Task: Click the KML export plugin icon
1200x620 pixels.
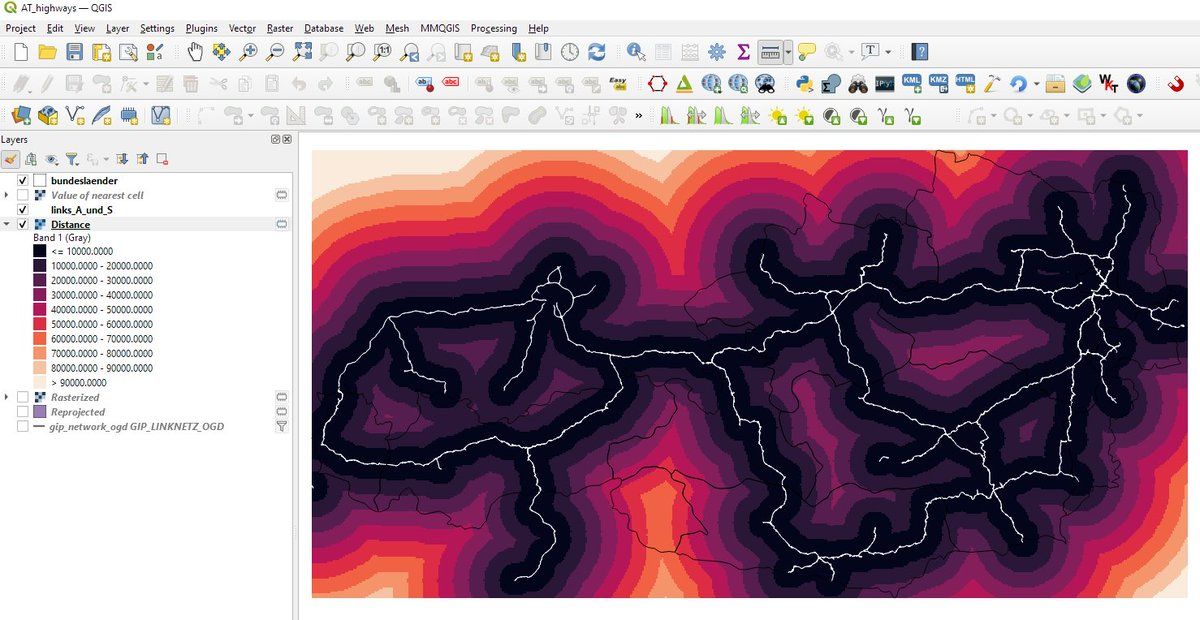Action: point(912,84)
